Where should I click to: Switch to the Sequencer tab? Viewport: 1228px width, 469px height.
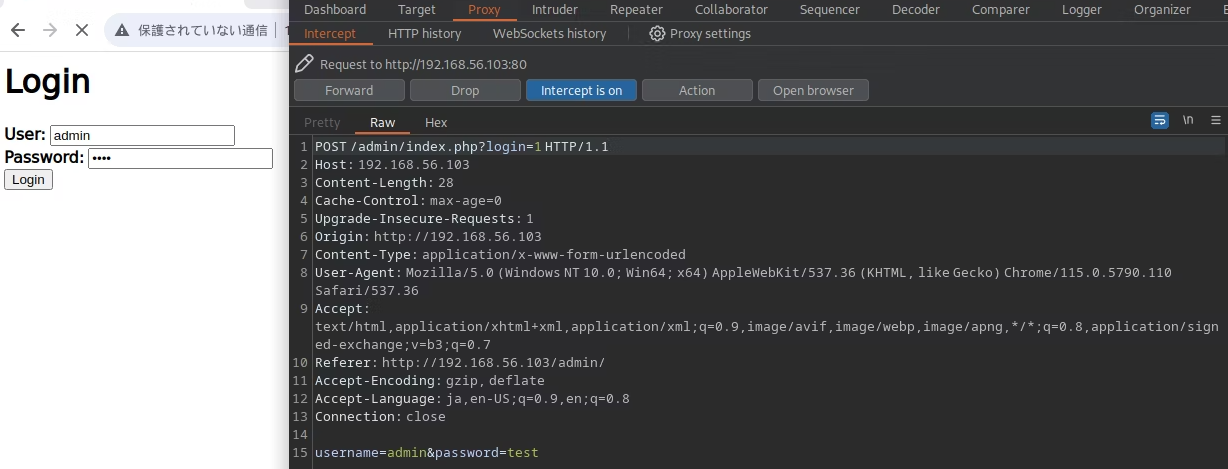tap(830, 10)
